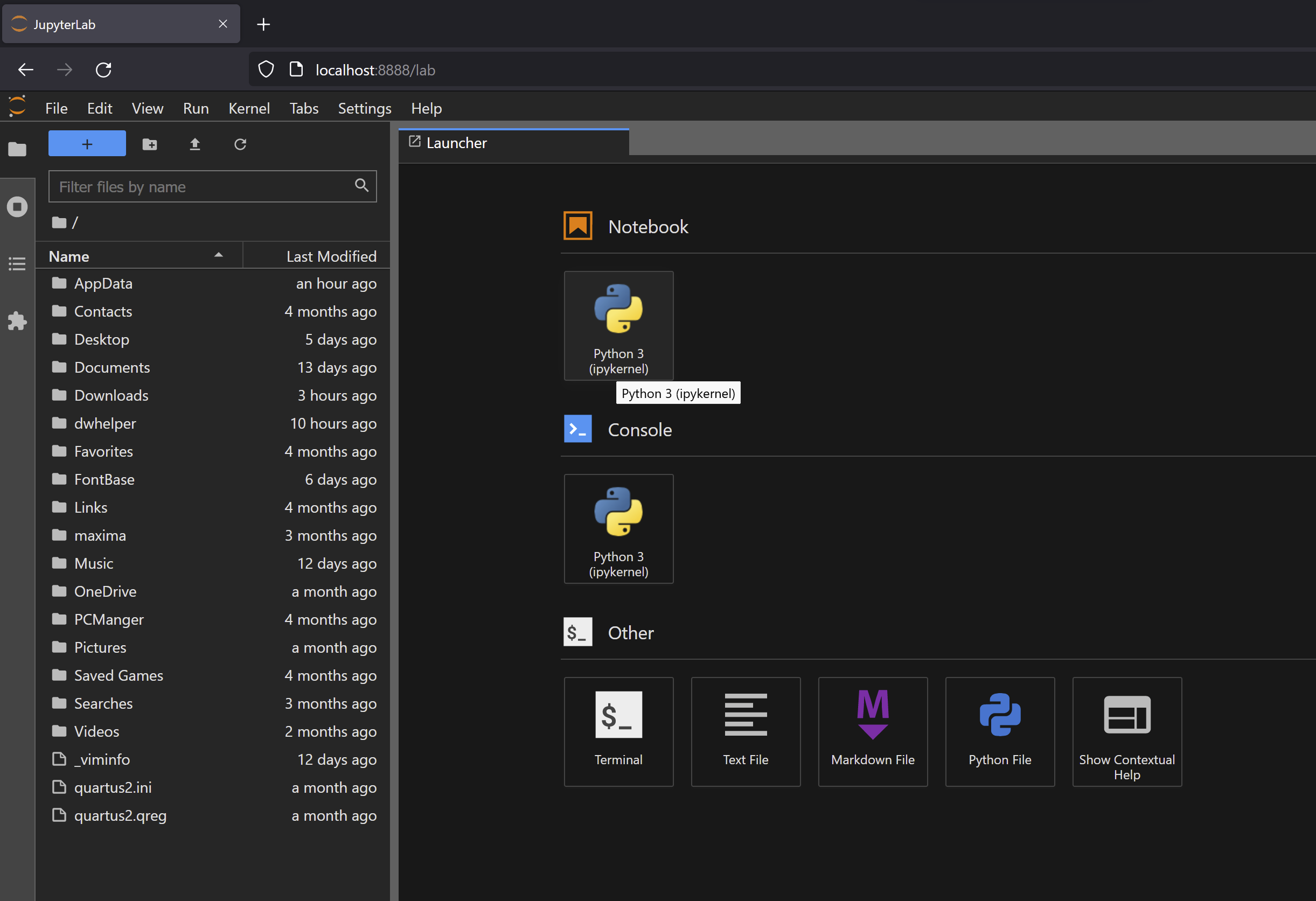Screen dimensions: 1316x901
Task: Start a new Terminal session
Action: click(618, 731)
